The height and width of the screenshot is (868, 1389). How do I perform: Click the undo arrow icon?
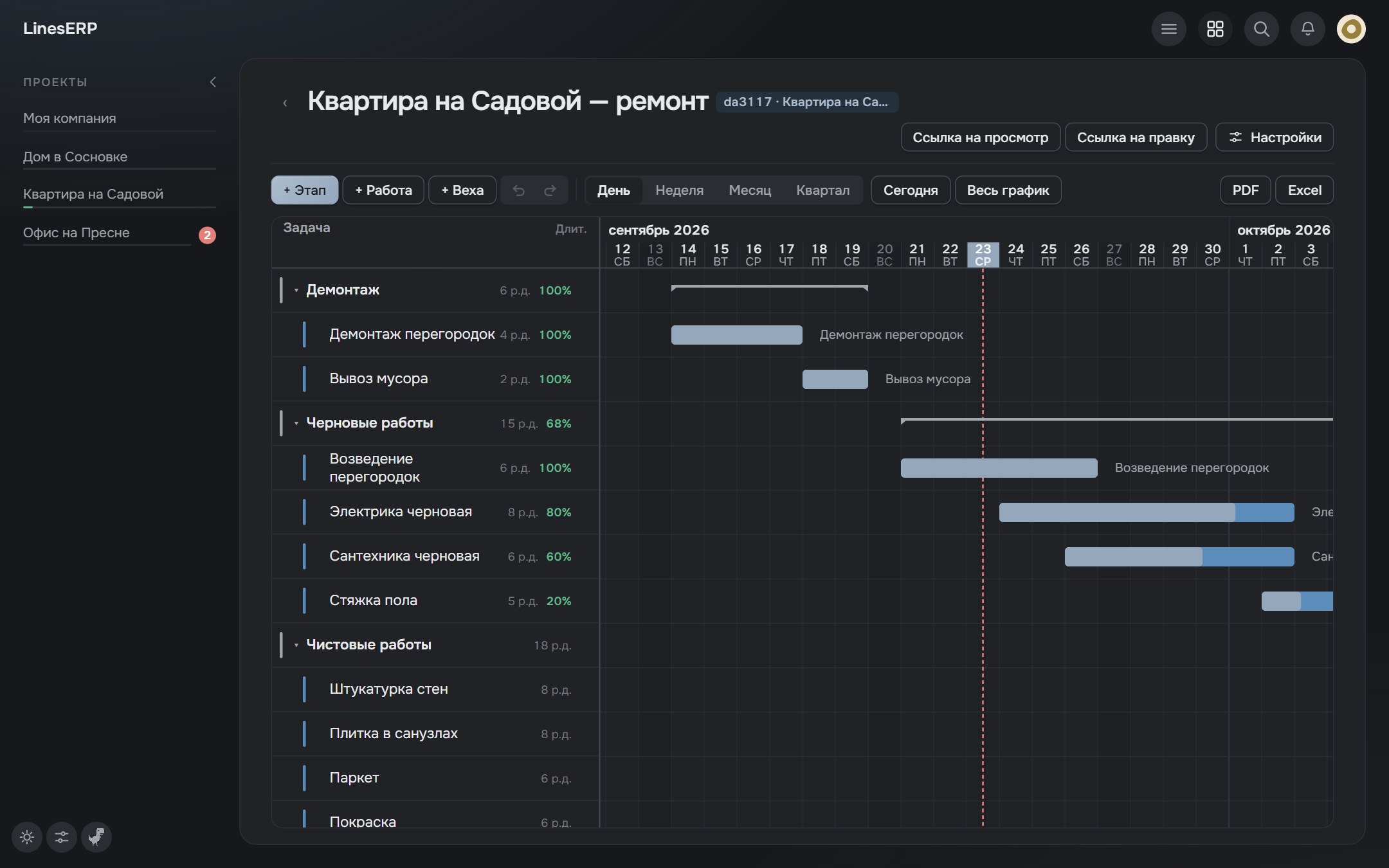click(x=518, y=190)
